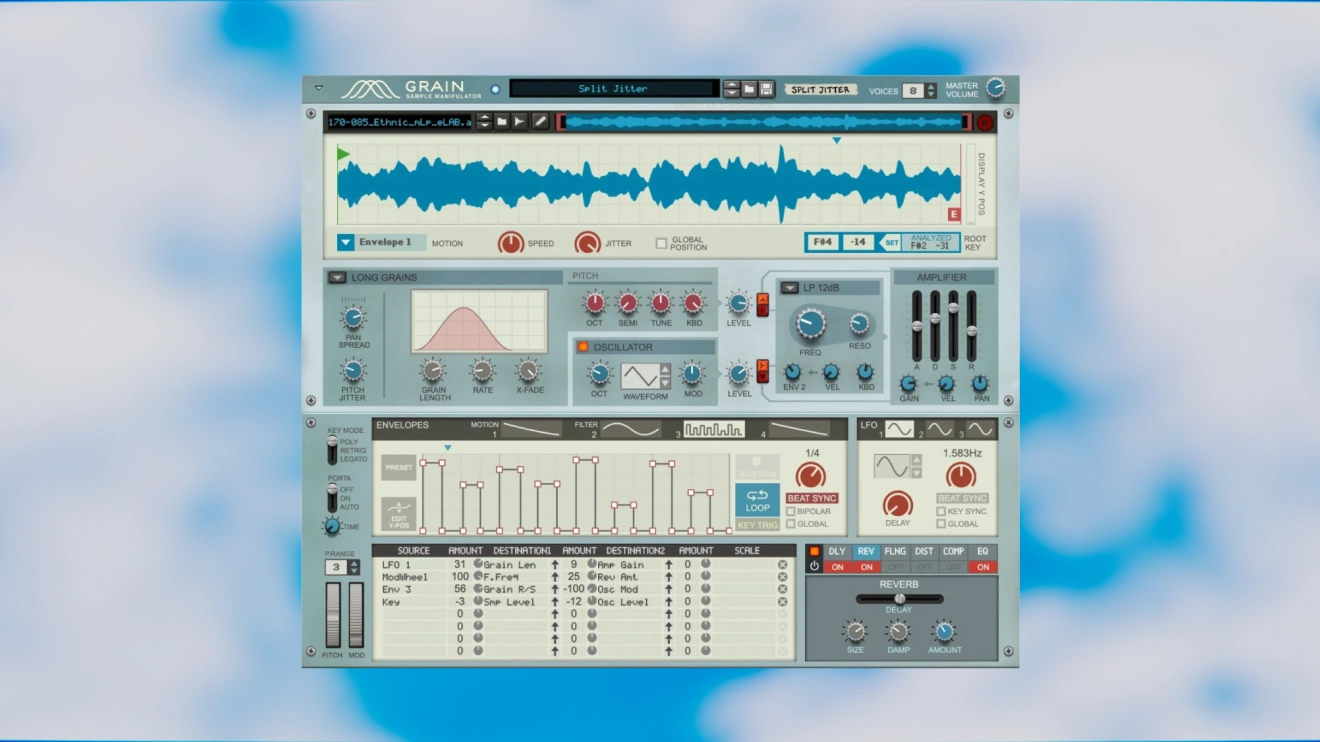Click the envelope PRESET button
This screenshot has height=742, width=1320.
tap(399, 468)
